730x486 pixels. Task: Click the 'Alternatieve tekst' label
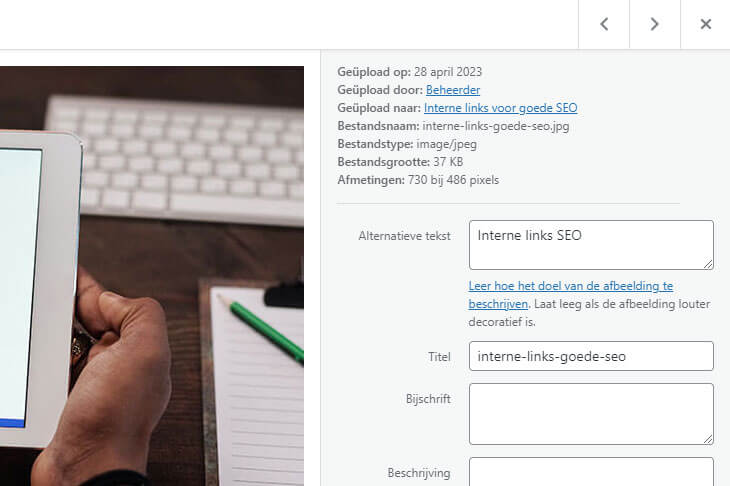[404, 236]
